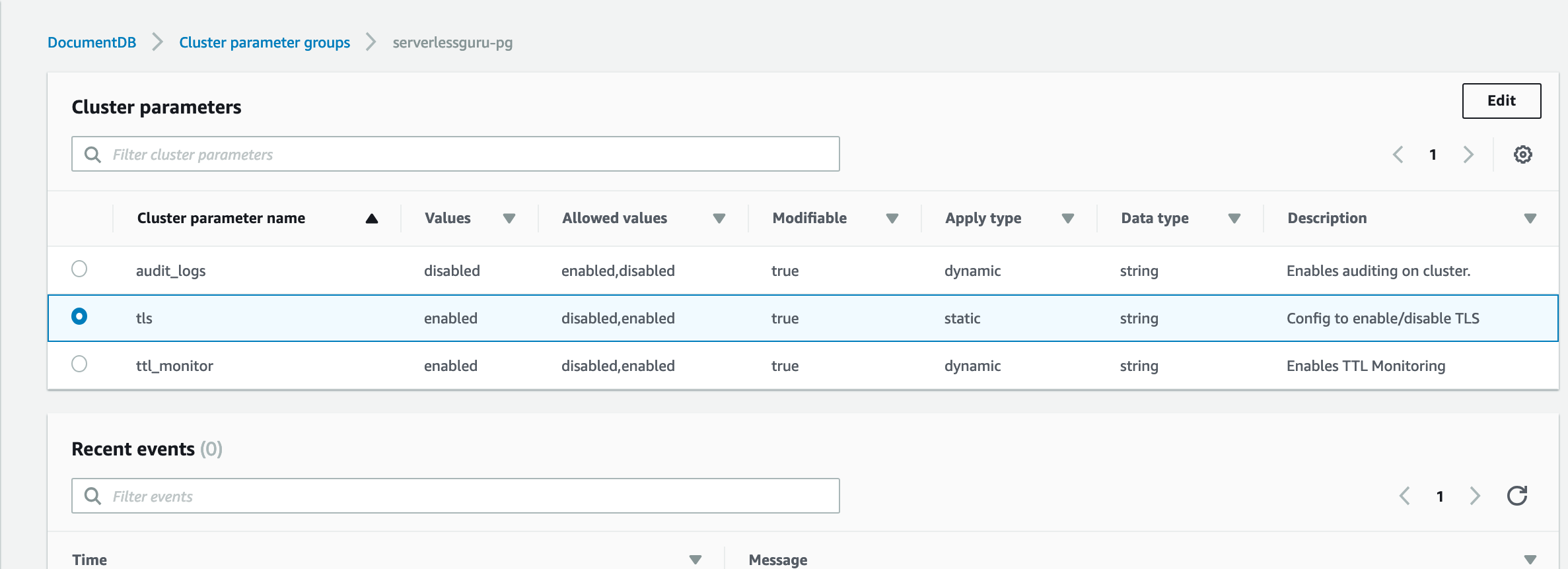Viewport: 1568px width, 569px height.
Task: Sort by Allowed values column arrow
Action: coord(719,218)
